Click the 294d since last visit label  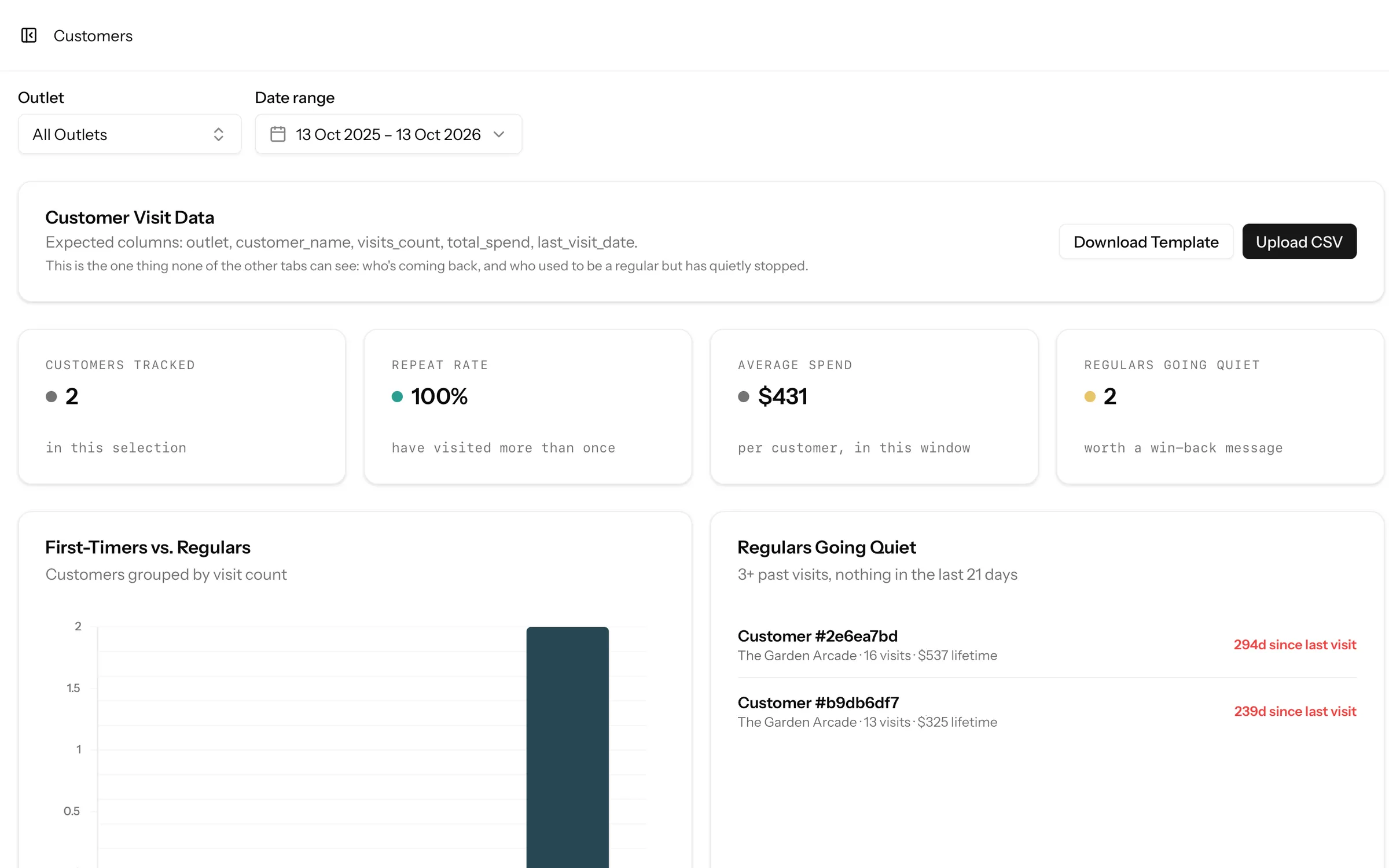(x=1295, y=645)
